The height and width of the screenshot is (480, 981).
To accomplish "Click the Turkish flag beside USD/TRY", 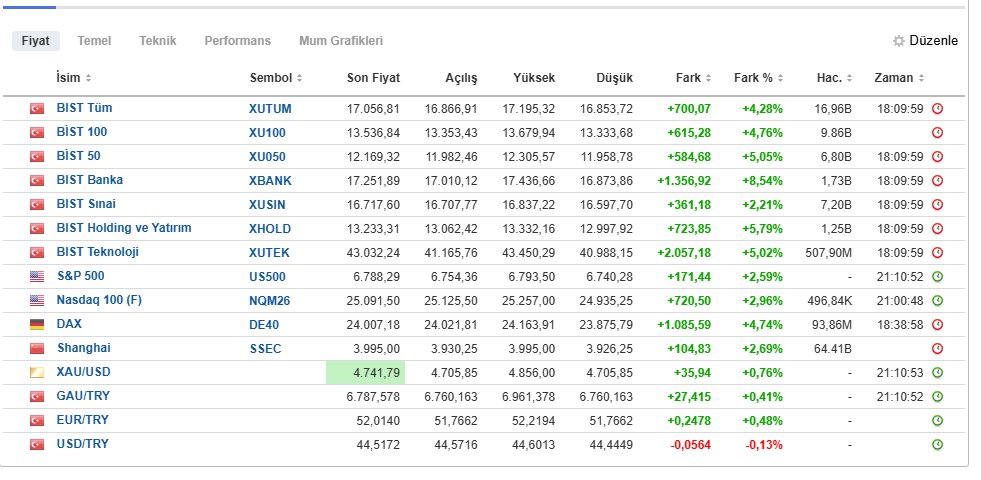I will (x=37, y=445).
